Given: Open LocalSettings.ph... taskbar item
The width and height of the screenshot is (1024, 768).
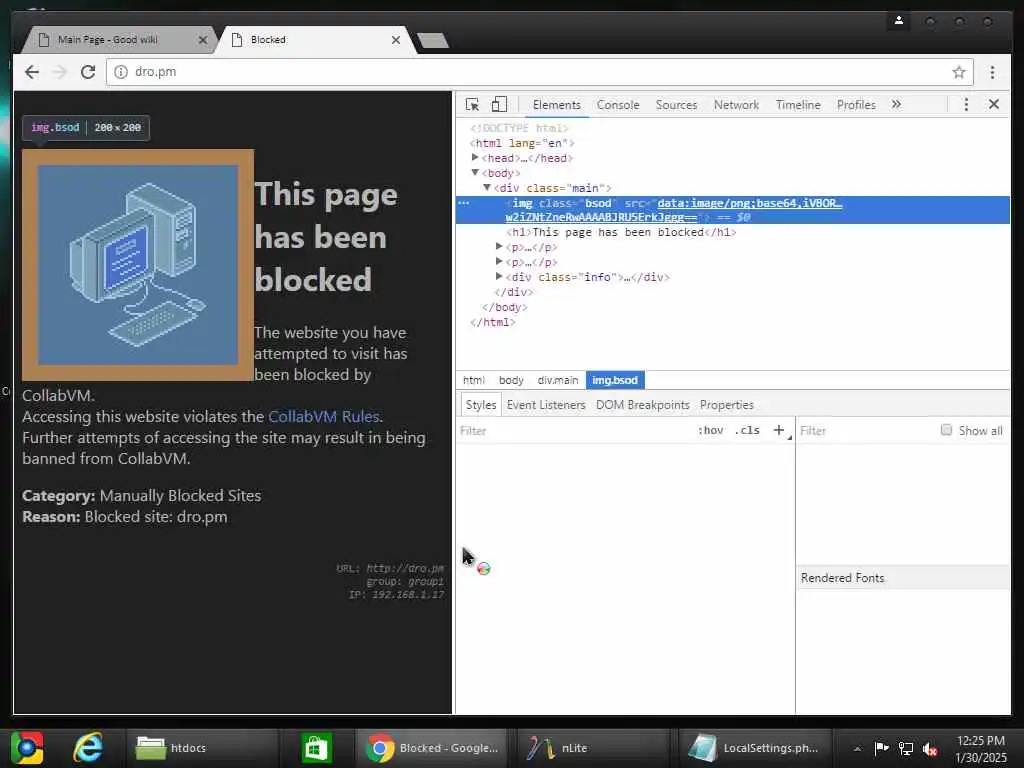Looking at the screenshot, I should click(x=754, y=748).
